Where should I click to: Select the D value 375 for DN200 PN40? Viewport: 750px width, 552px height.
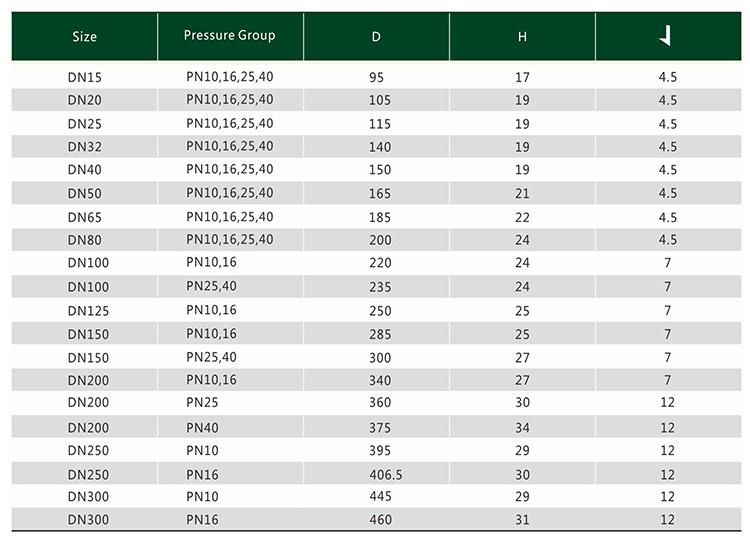380,428
